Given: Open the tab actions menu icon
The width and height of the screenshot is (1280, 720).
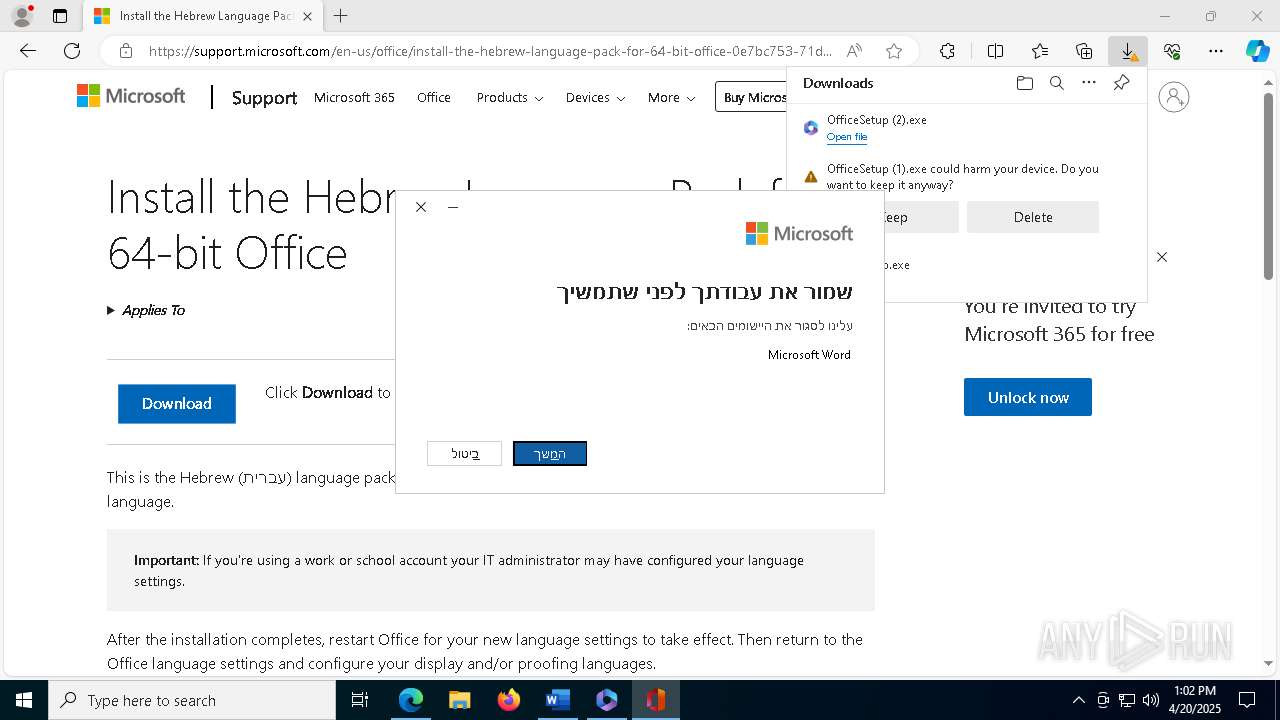Looking at the screenshot, I should [x=60, y=16].
